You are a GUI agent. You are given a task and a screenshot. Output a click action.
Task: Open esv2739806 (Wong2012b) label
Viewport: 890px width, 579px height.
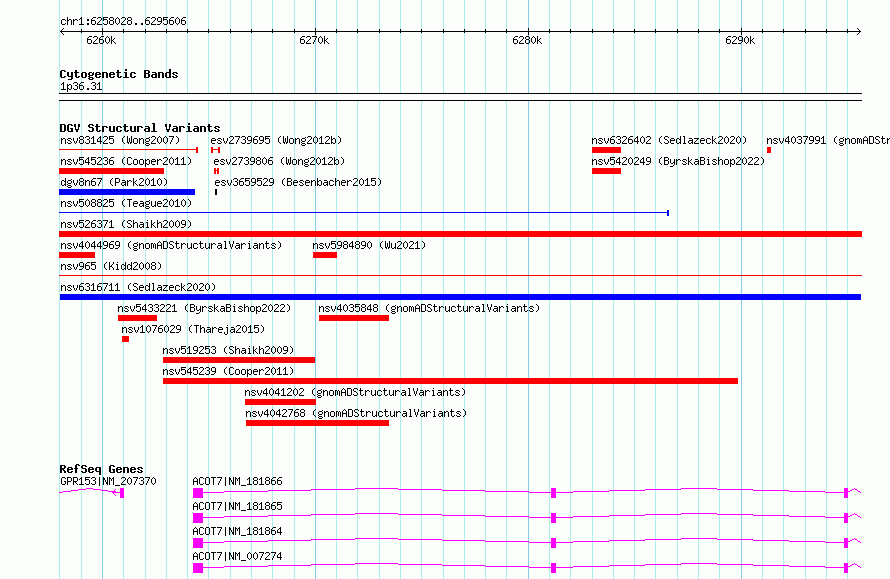point(279,161)
